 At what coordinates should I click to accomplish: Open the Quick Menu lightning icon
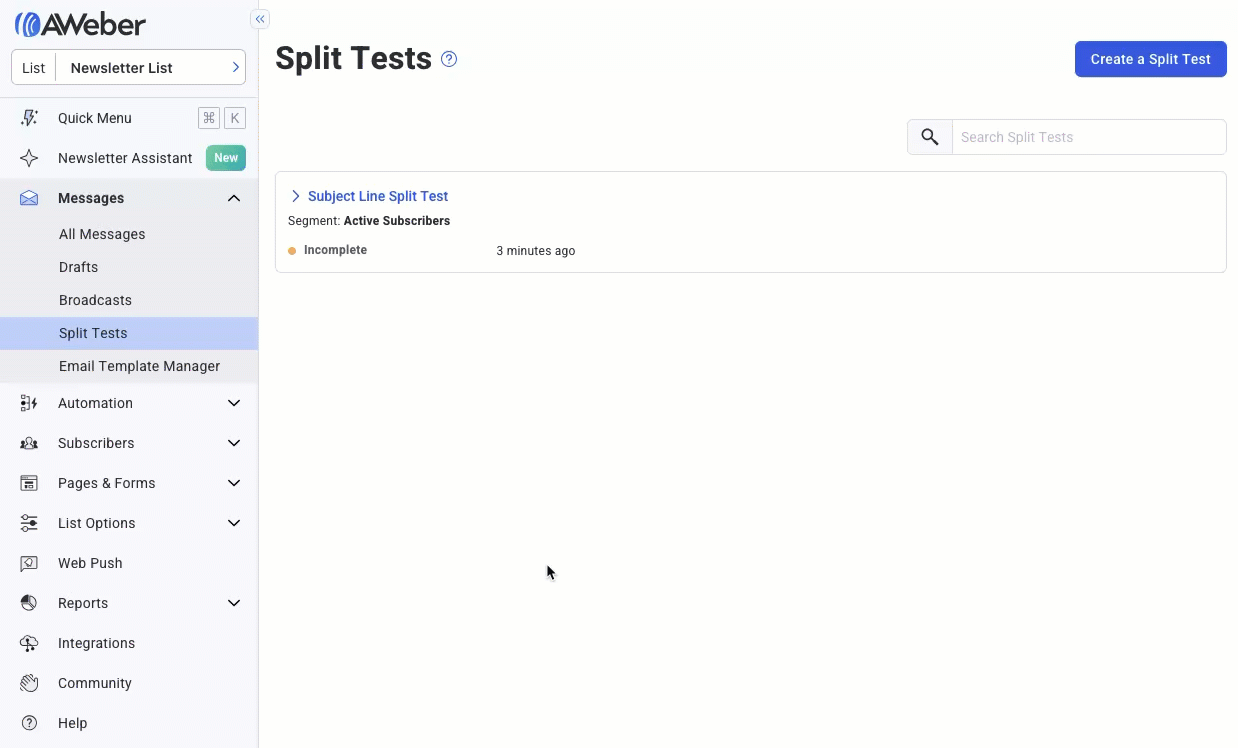(28, 118)
